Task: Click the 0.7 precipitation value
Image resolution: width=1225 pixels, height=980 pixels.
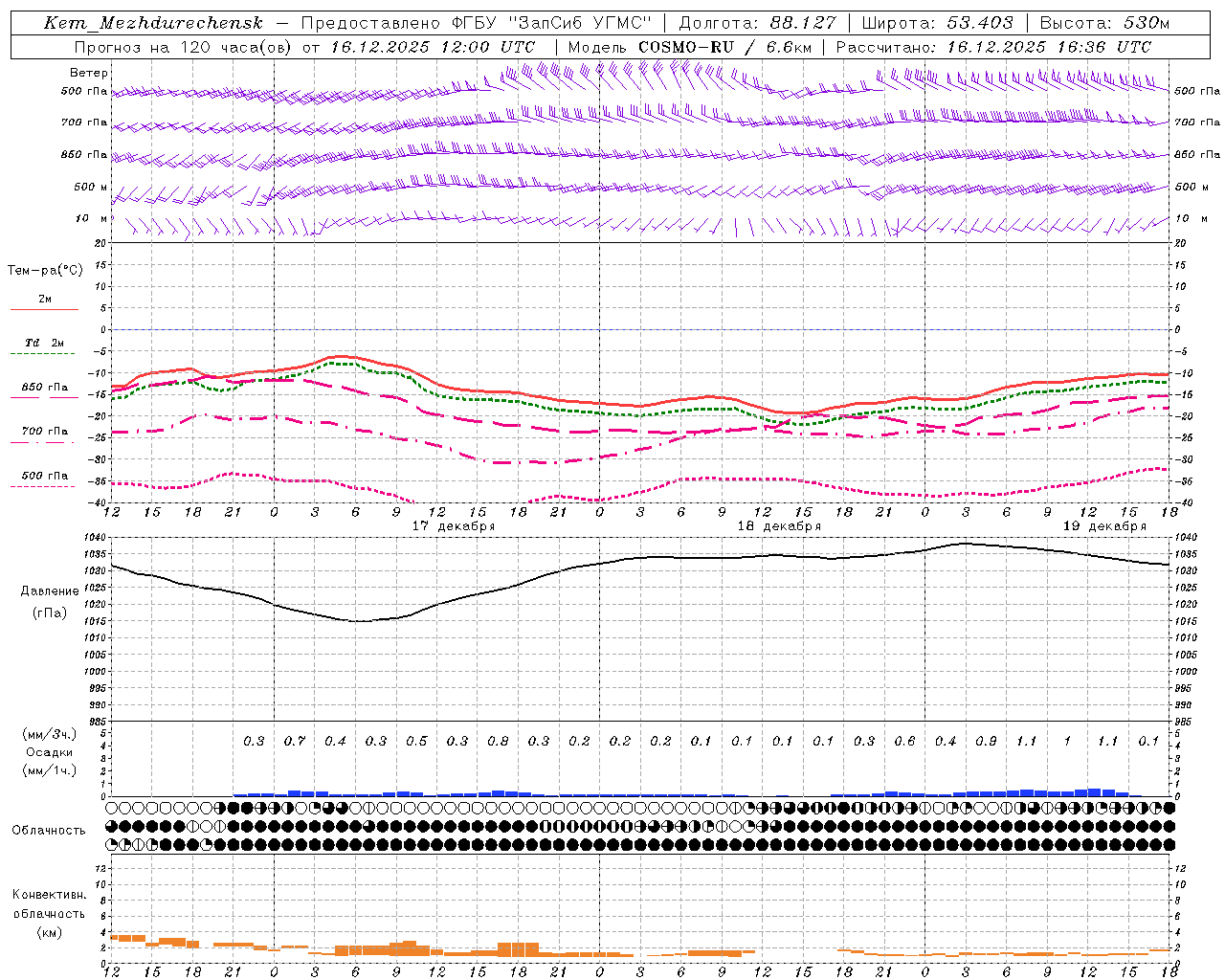Action: pos(294,741)
